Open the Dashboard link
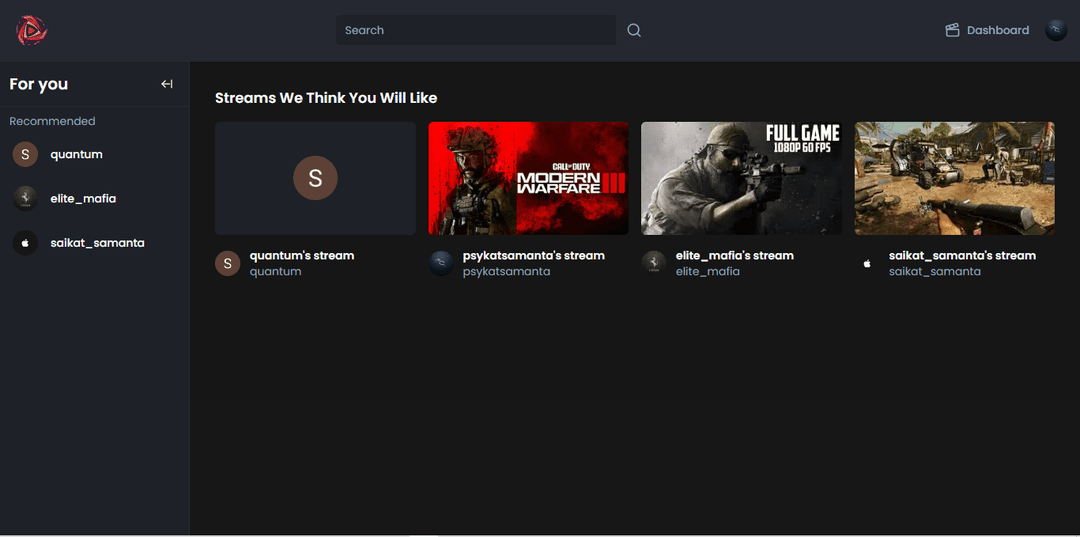The width and height of the screenshot is (1080, 537). (x=987, y=30)
